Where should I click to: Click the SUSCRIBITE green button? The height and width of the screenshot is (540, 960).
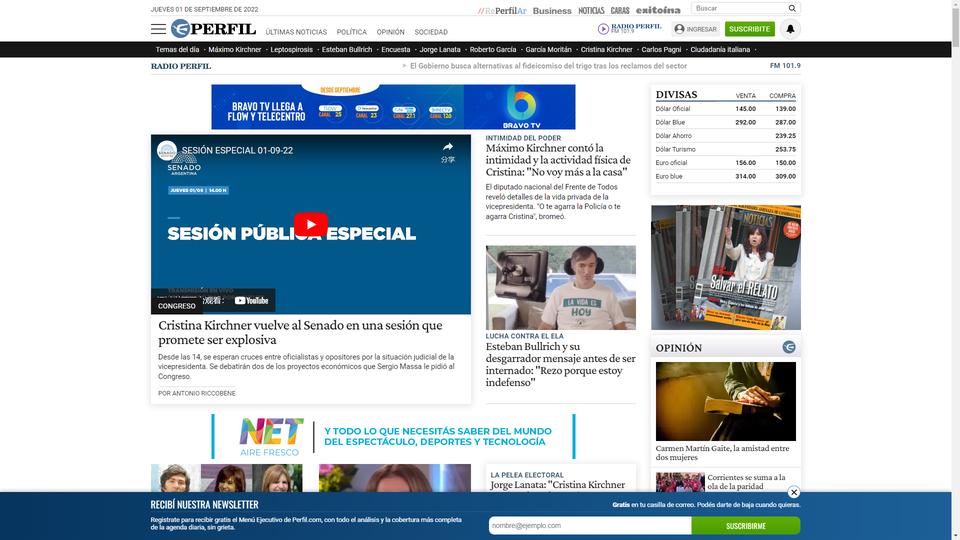click(749, 29)
